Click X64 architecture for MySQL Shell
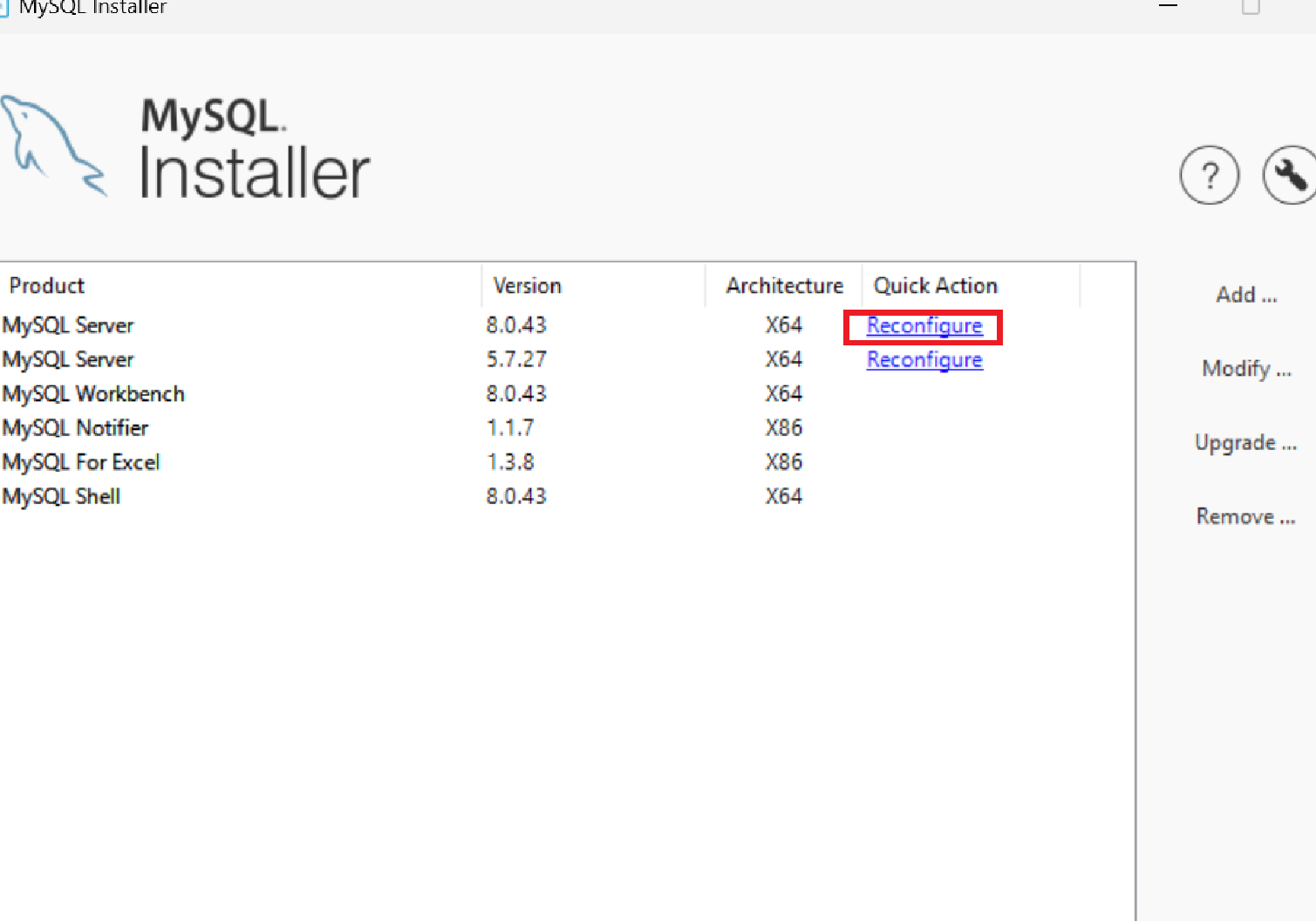This screenshot has height=921, width=1316. click(784, 495)
